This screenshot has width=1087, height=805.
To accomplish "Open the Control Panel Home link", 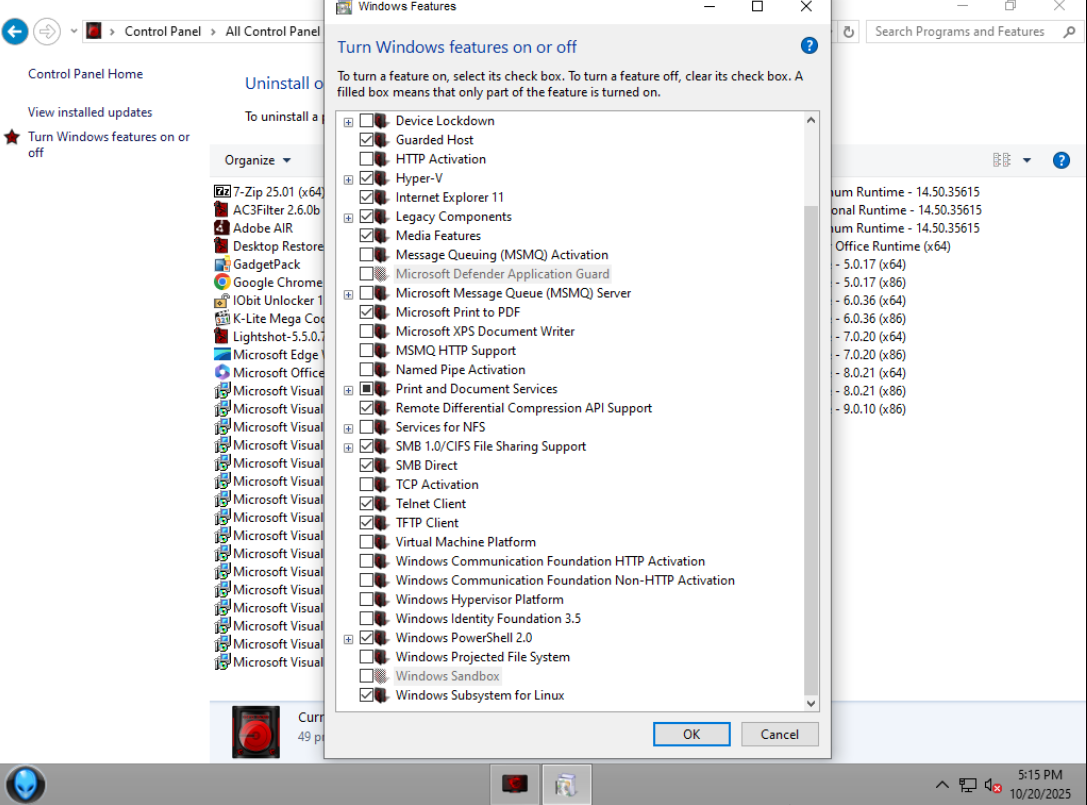I will tap(85, 73).
